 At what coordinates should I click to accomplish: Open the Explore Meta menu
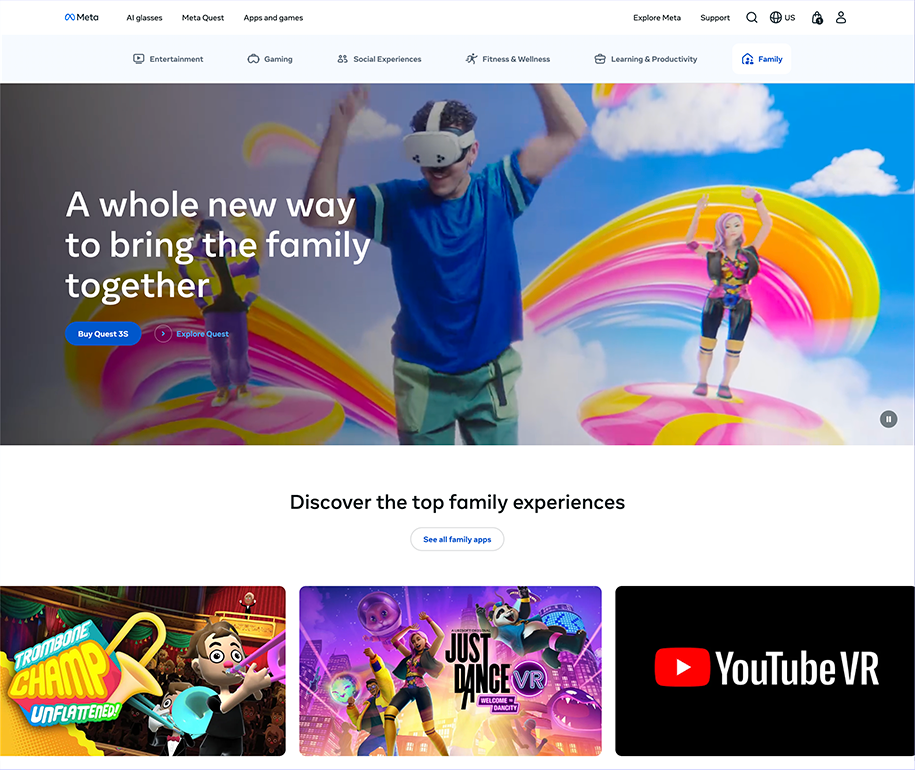tap(657, 18)
